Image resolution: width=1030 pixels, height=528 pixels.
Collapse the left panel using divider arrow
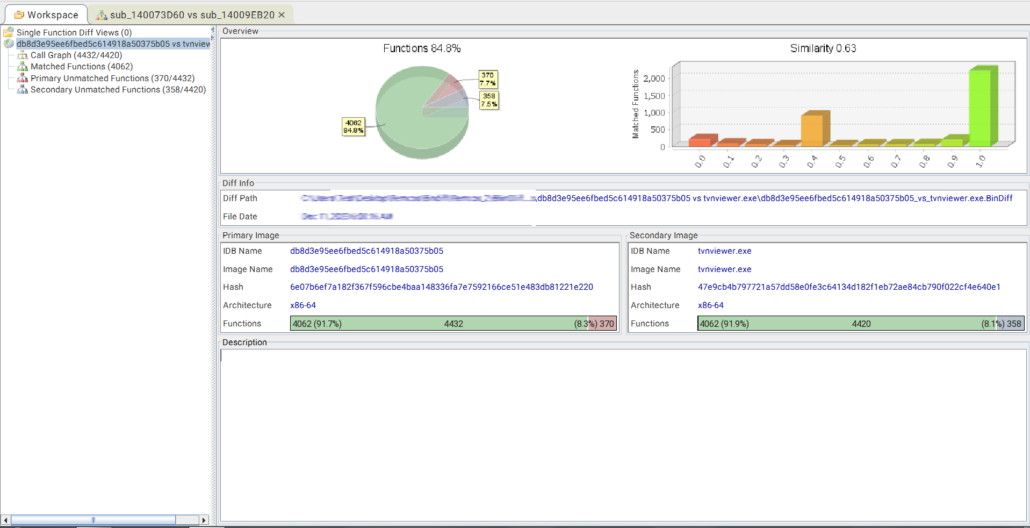214,30
